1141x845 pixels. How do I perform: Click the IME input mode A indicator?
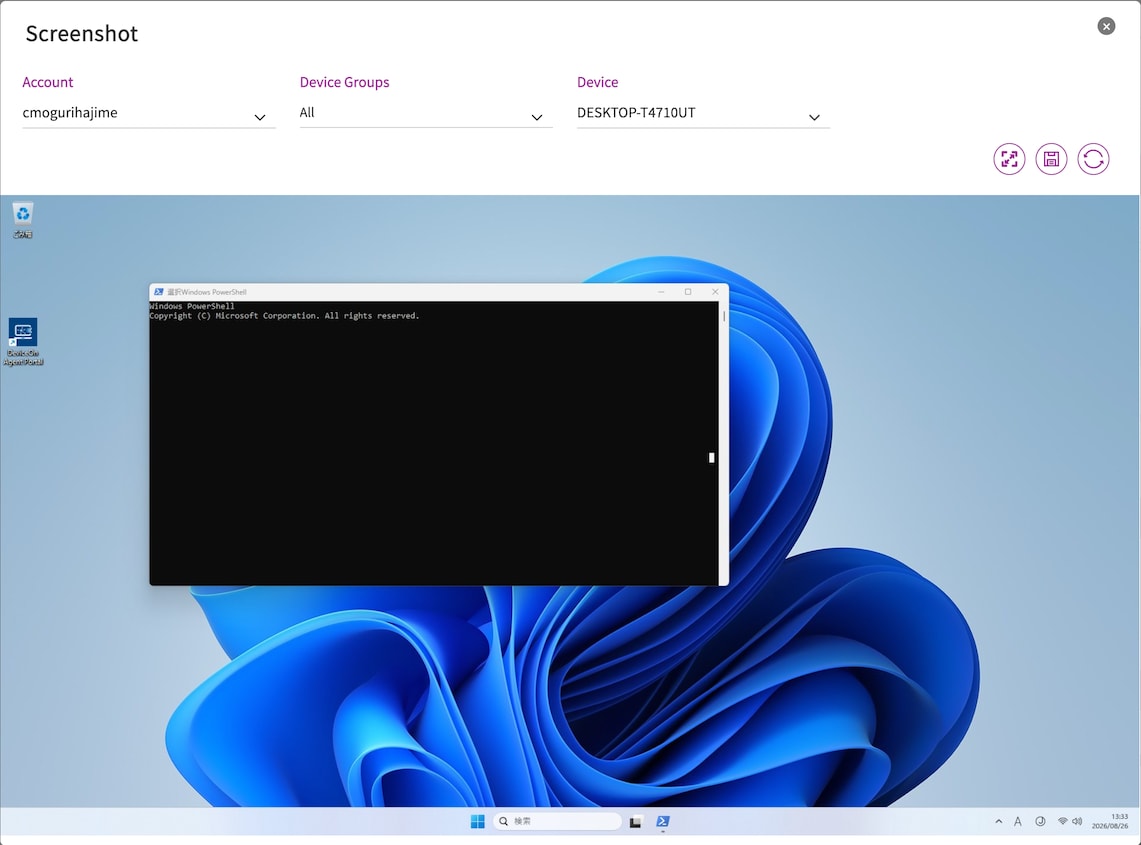1018,822
